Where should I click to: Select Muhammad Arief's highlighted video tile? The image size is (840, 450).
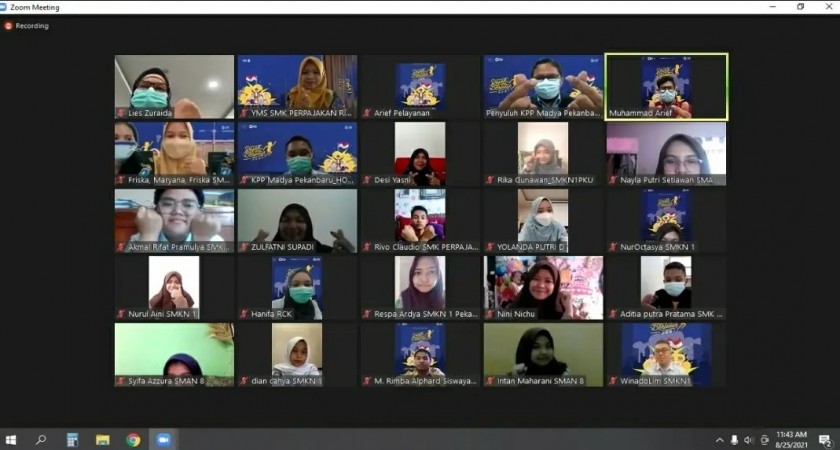[666, 86]
